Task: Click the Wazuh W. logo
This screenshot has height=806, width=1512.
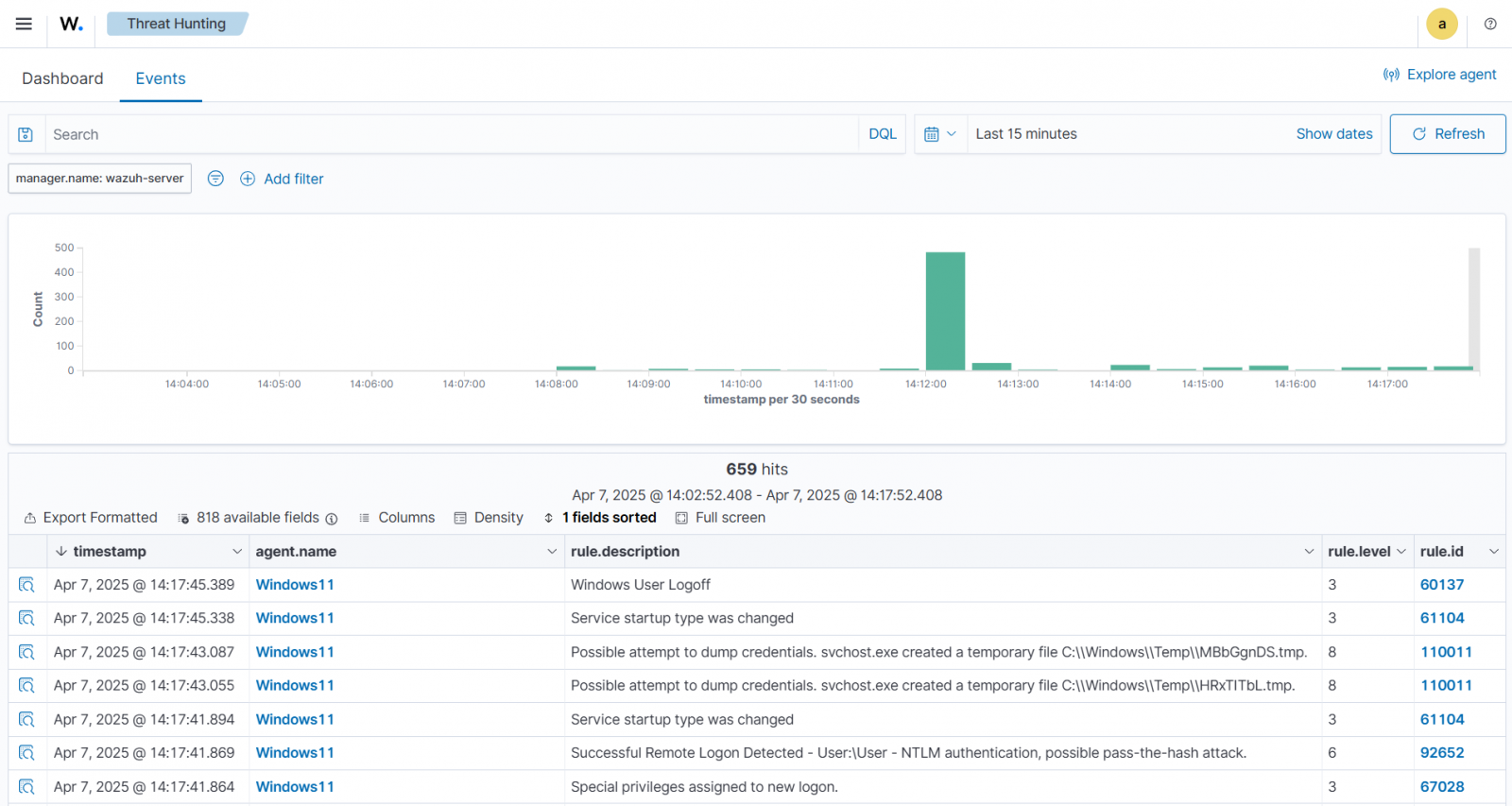Action: click(71, 24)
